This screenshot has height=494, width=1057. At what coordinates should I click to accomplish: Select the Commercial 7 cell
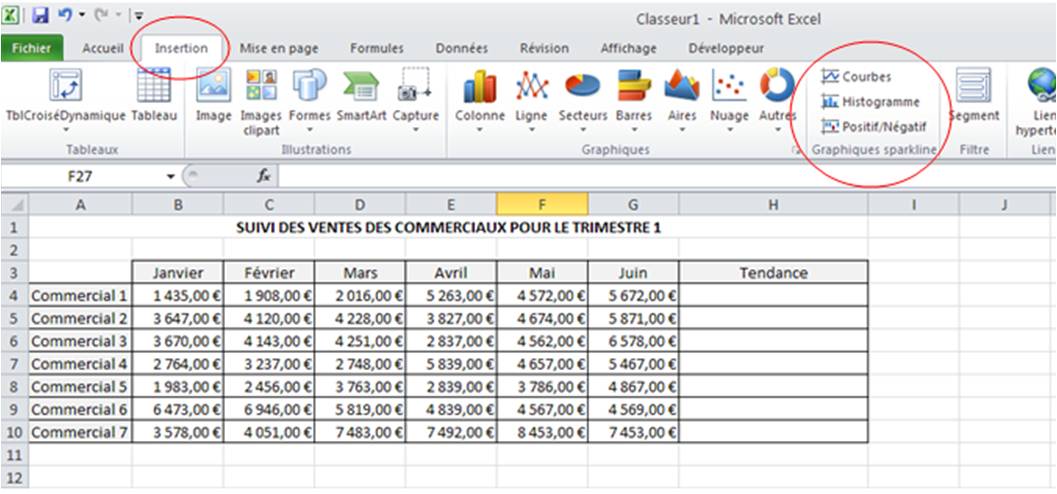click(x=80, y=431)
